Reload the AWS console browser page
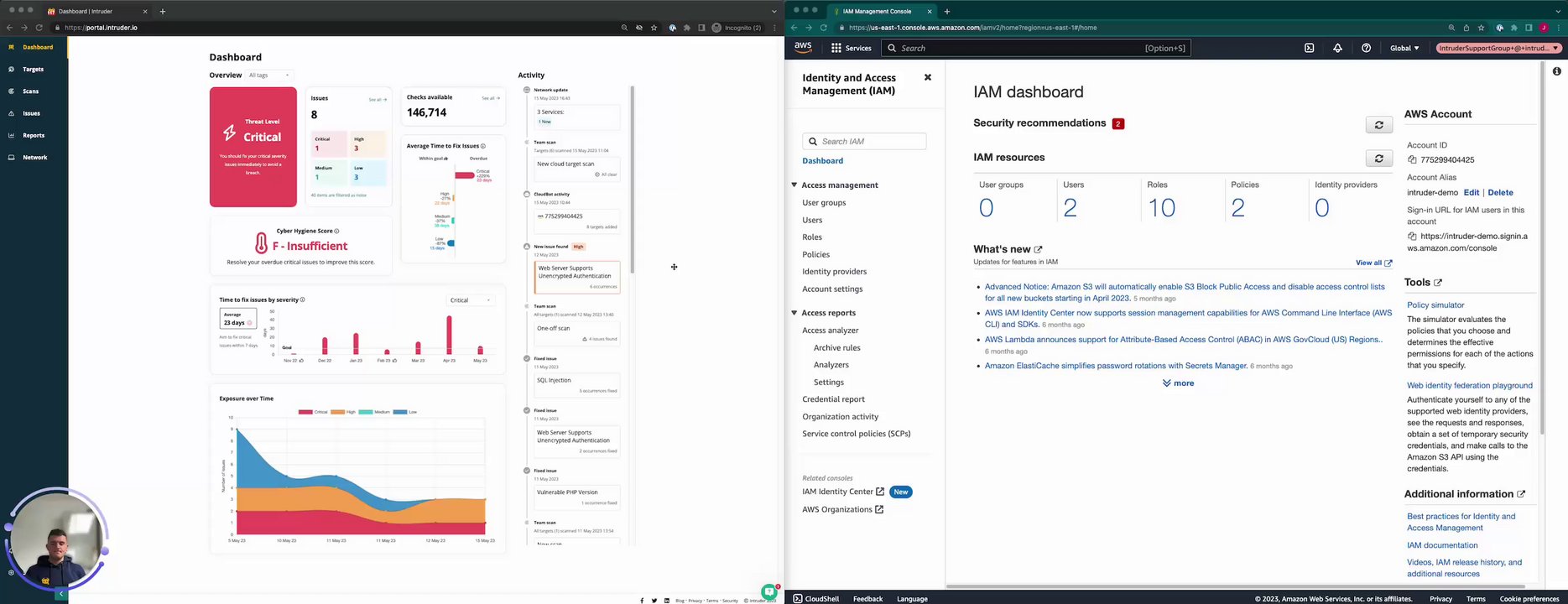Image resolution: width=1568 pixels, height=604 pixels. [823, 28]
